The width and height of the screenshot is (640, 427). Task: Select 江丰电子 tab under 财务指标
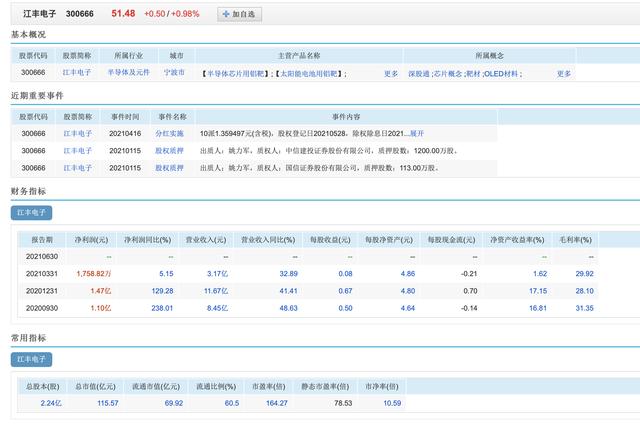tap(31, 213)
